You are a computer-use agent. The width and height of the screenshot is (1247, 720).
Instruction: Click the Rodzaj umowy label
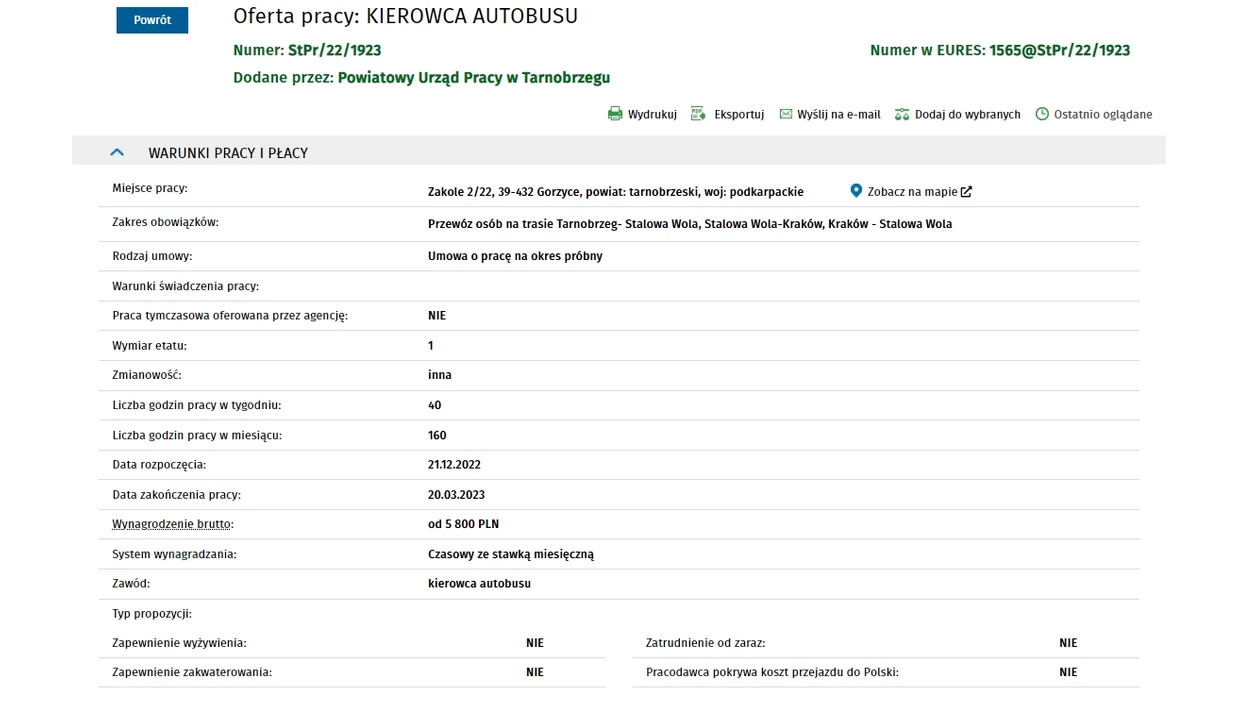(152, 256)
